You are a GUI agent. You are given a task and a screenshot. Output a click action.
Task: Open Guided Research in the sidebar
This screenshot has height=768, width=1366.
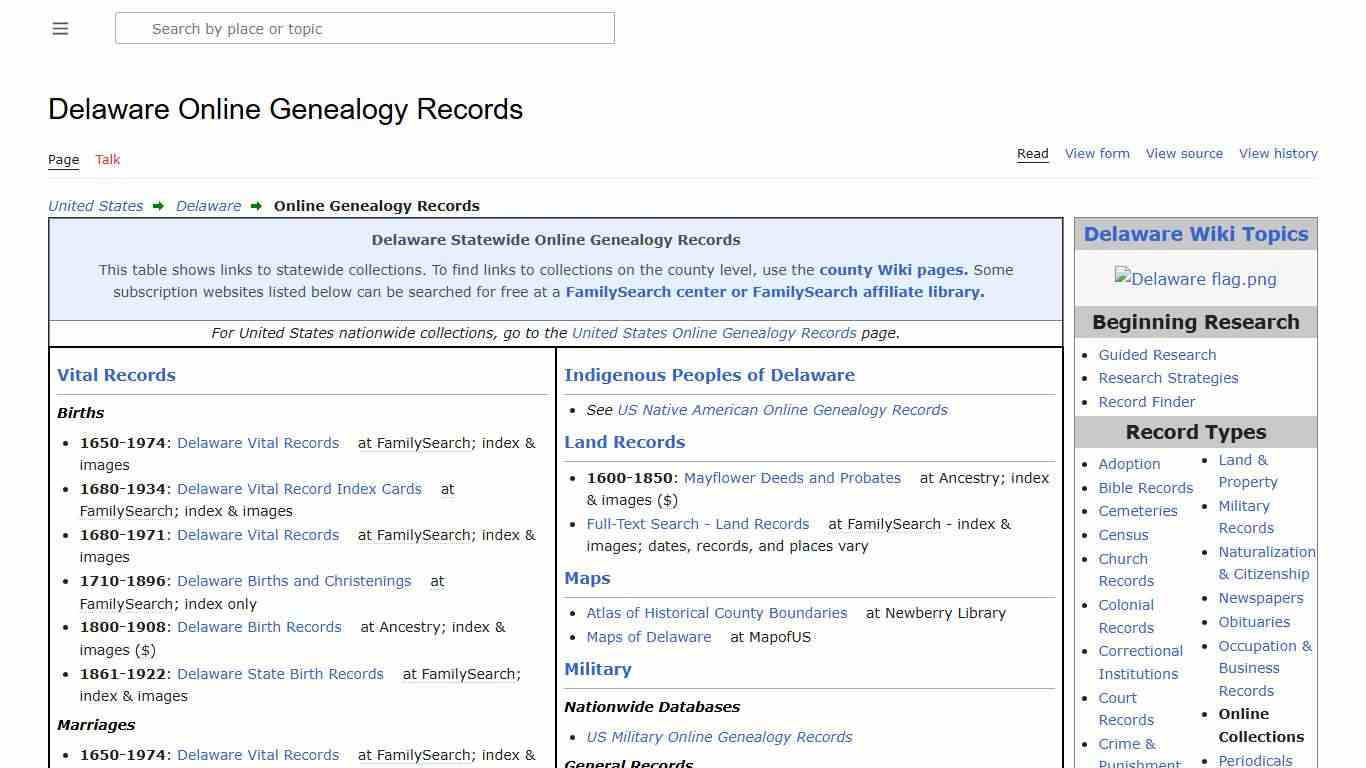point(1157,355)
